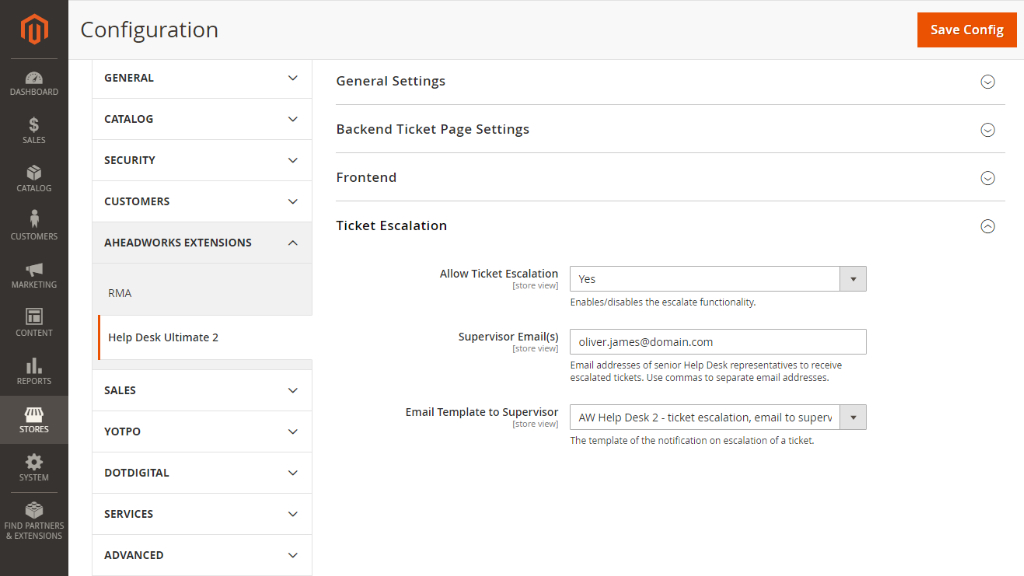Image resolution: width=1024 pixels, height=576 pixels.
Task: Click the Configuration page title
Action: (149, 29)
